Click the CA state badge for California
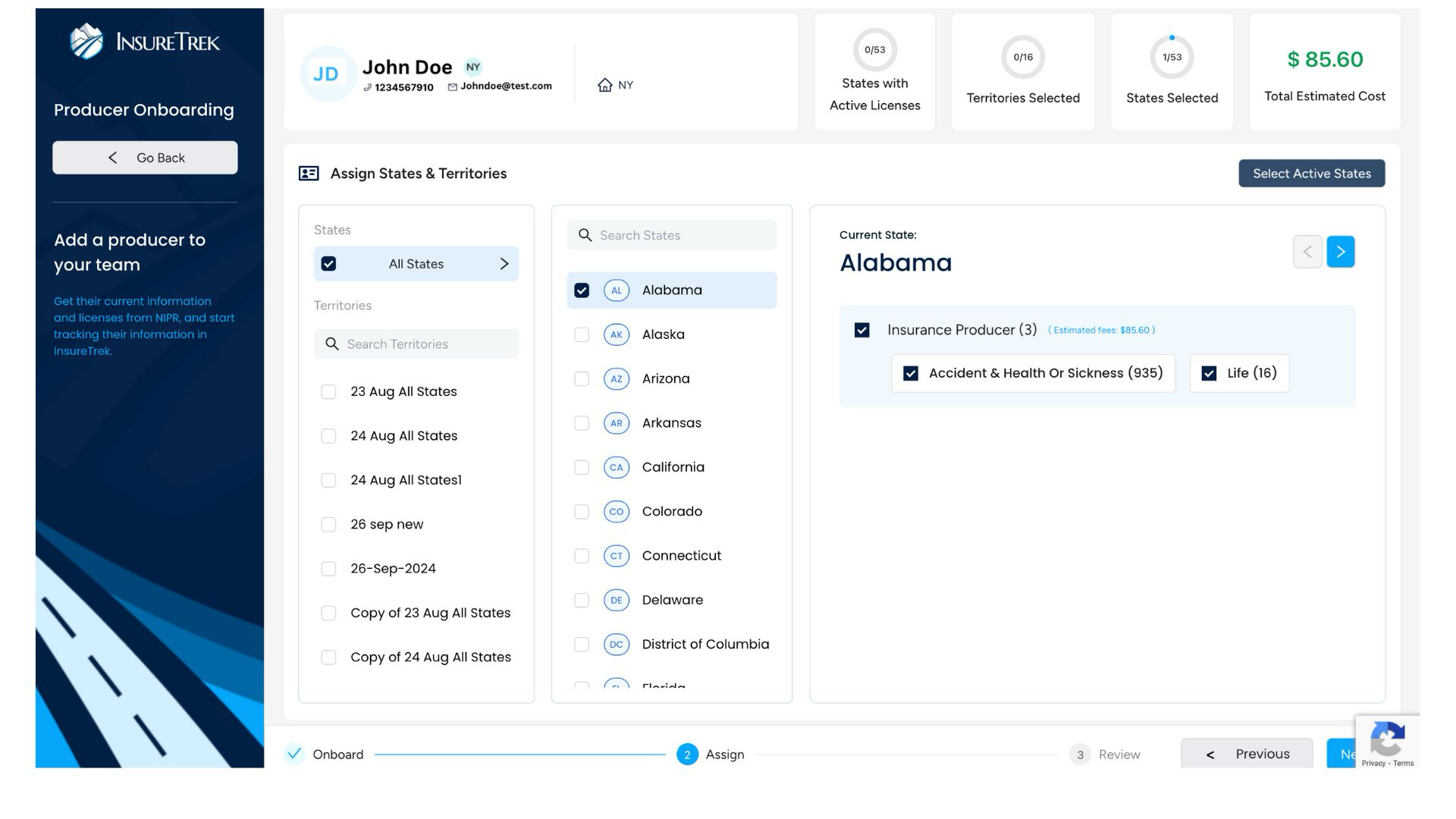 pos(616,468)
